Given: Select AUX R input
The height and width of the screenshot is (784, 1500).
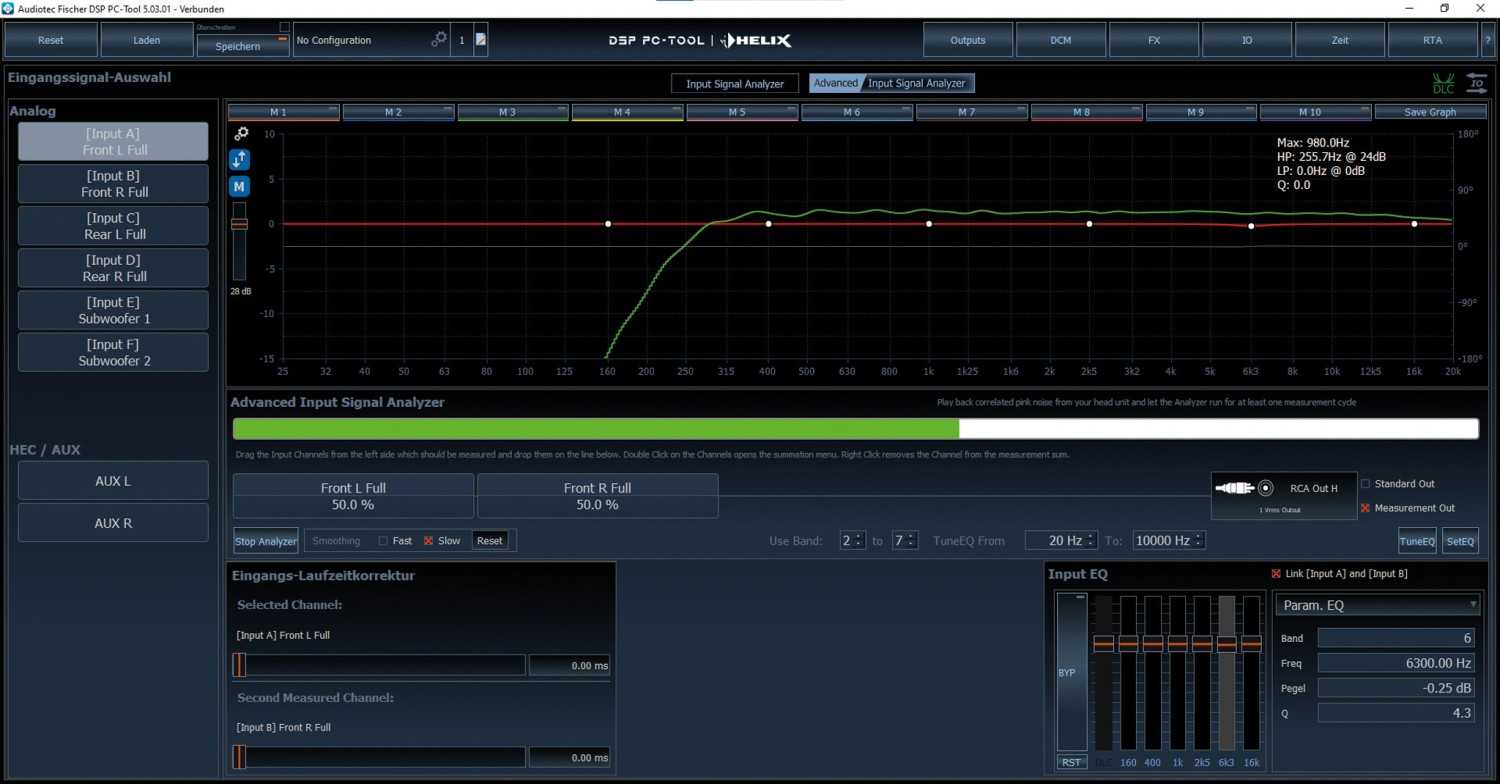Looking at the screenshot, I should click(113, 523).
